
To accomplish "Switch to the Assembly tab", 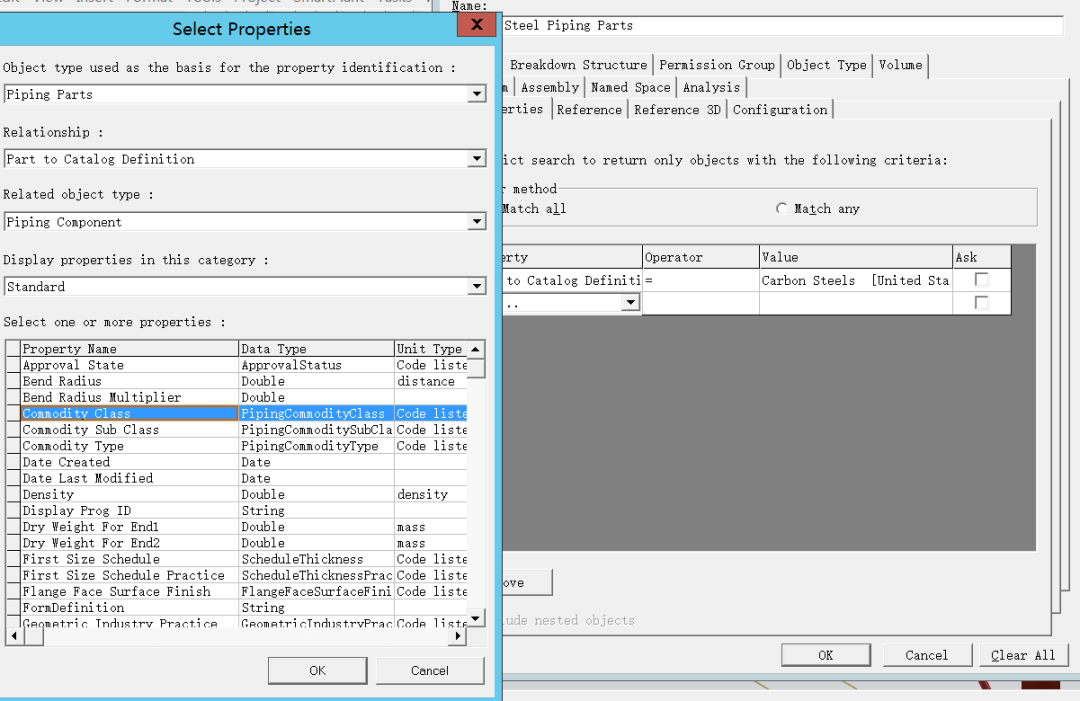I will [x=550, y=87].
